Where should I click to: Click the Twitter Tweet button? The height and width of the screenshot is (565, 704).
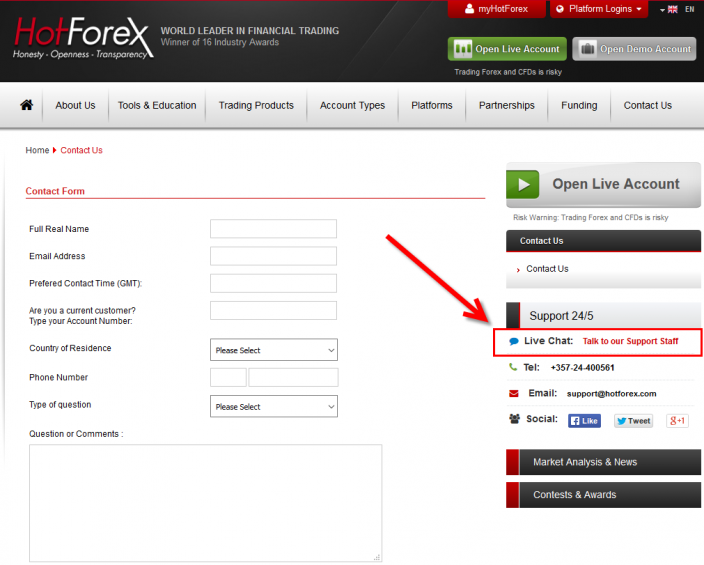coord(633,421)
